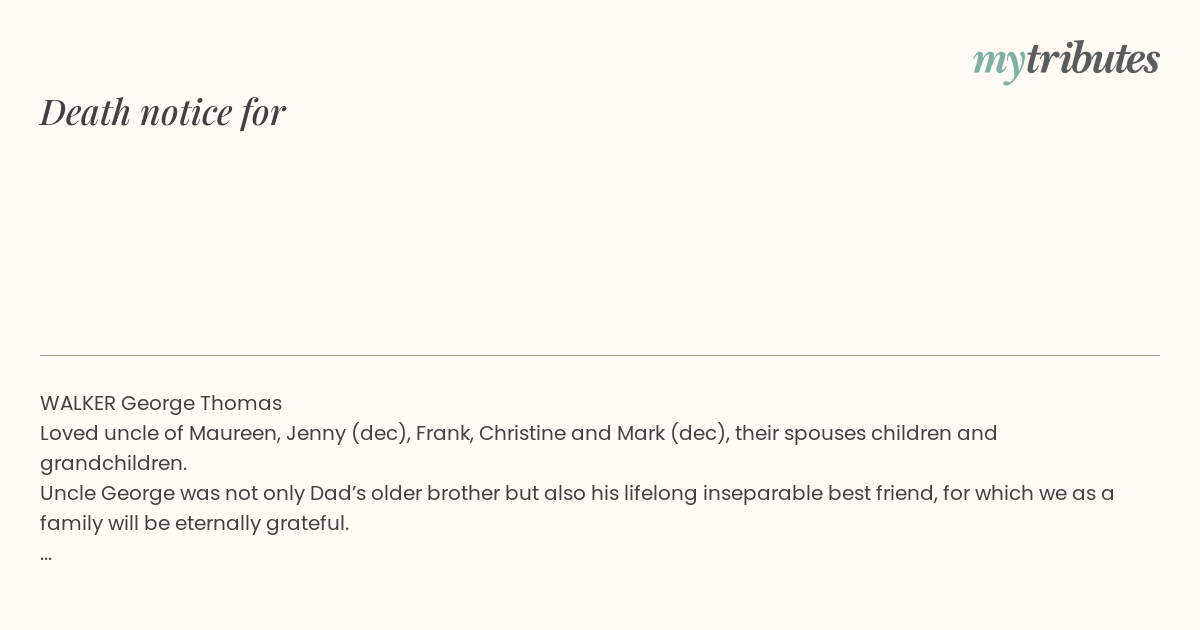Viewport: 1200px width, 630px height.
Task: Click the phrase "their spouses children and"
Action: coord(866,433)
